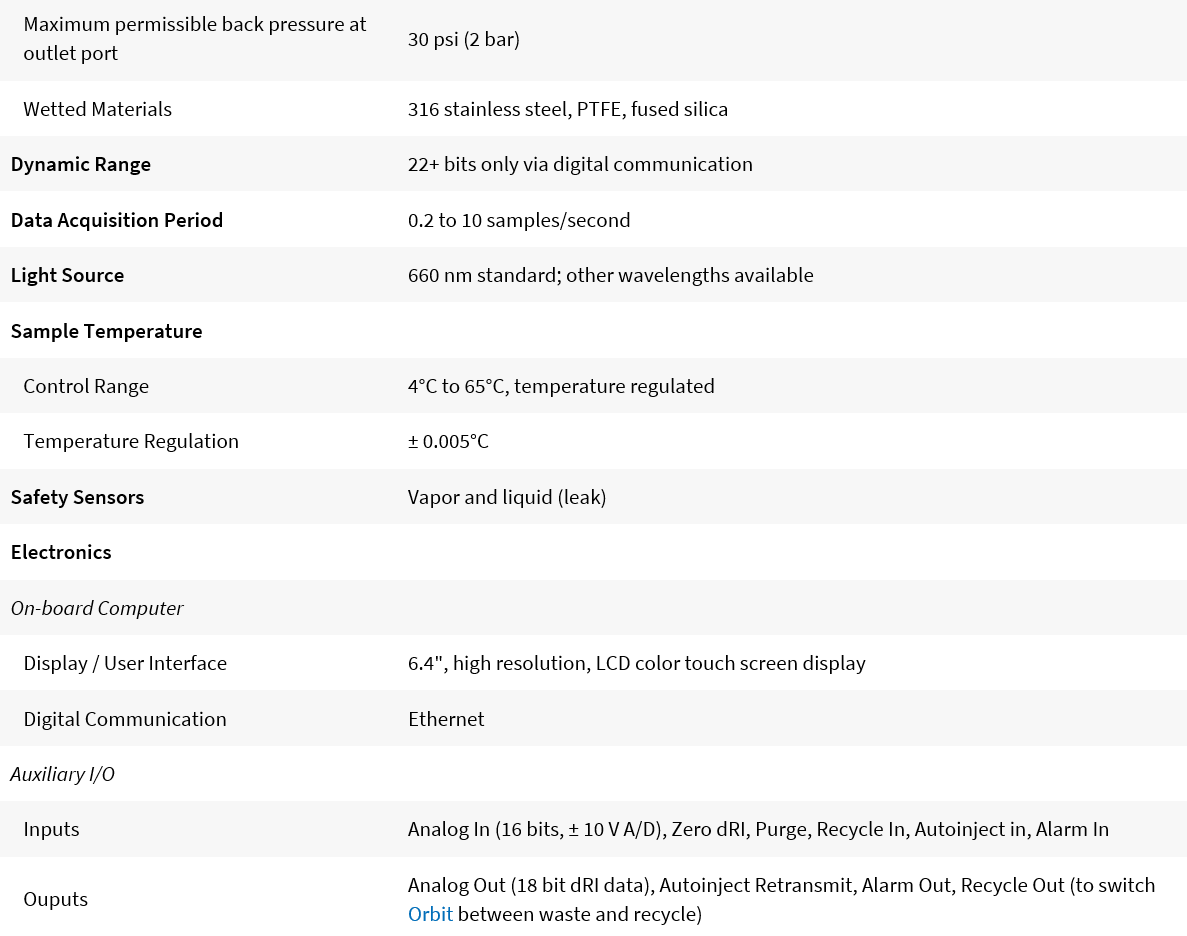Click the '660 nm standard' value text
Screen dimensions: 1187x936
(x=483, y=275)
